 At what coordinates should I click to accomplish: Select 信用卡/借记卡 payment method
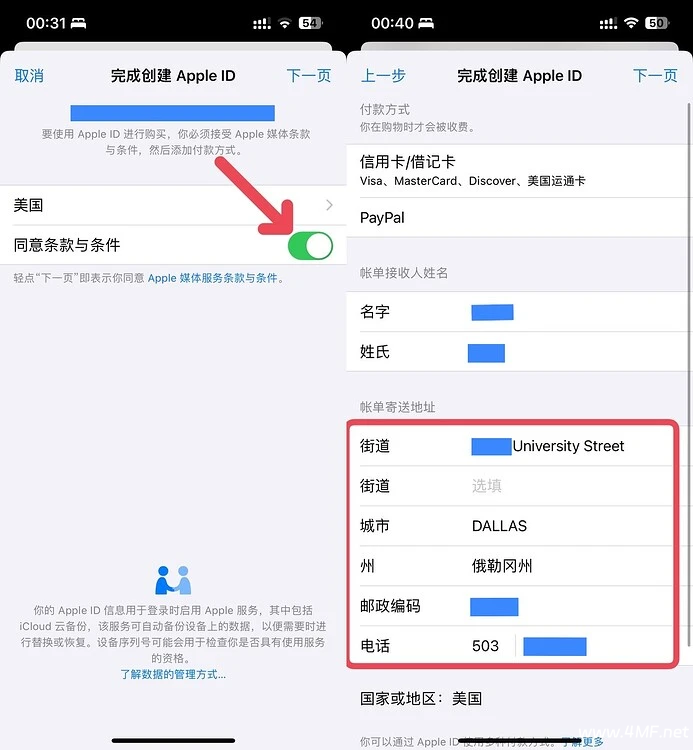click(x=519, y=171)
